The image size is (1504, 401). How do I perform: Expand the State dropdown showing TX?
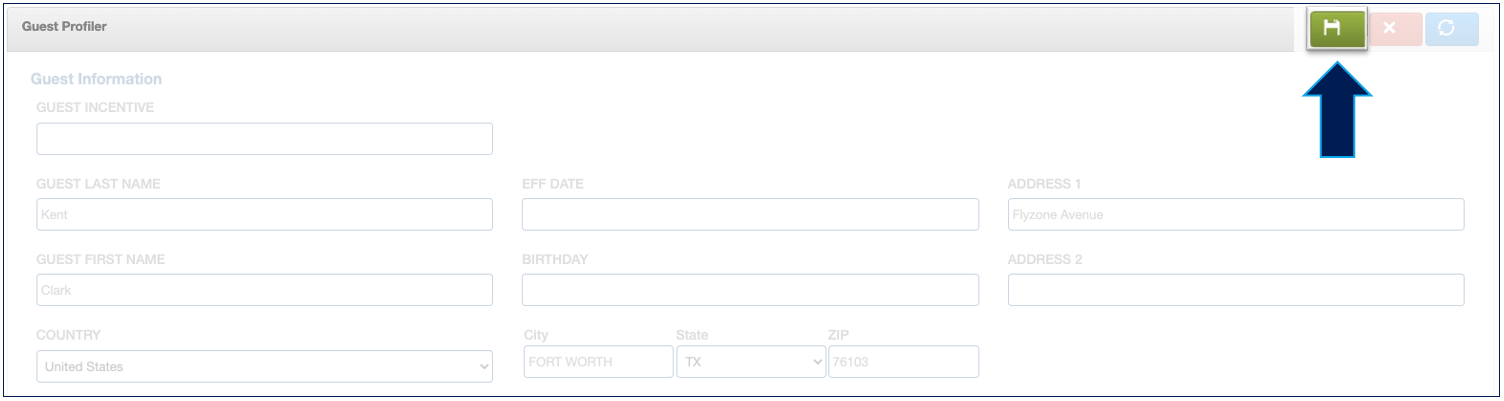751,362
